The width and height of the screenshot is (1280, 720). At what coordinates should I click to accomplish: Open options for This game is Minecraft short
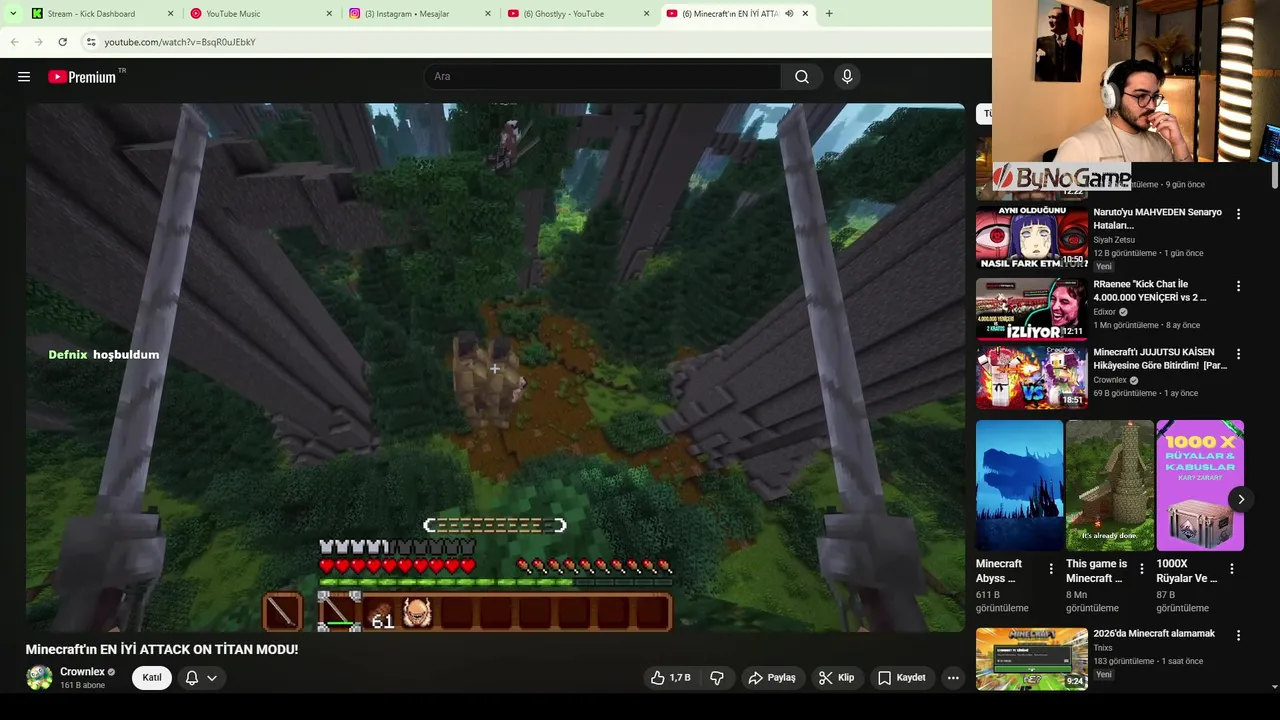1141,568
